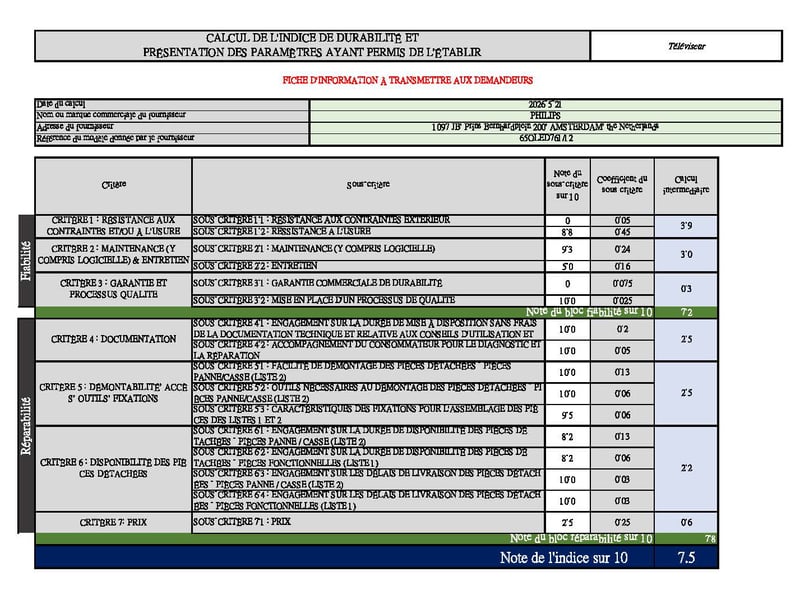This screenshot has width=800, height=600.
Task: Click sous-critère 1.2 résistance à l'usure
Action: pyautogui.click(x=368, y=232)
